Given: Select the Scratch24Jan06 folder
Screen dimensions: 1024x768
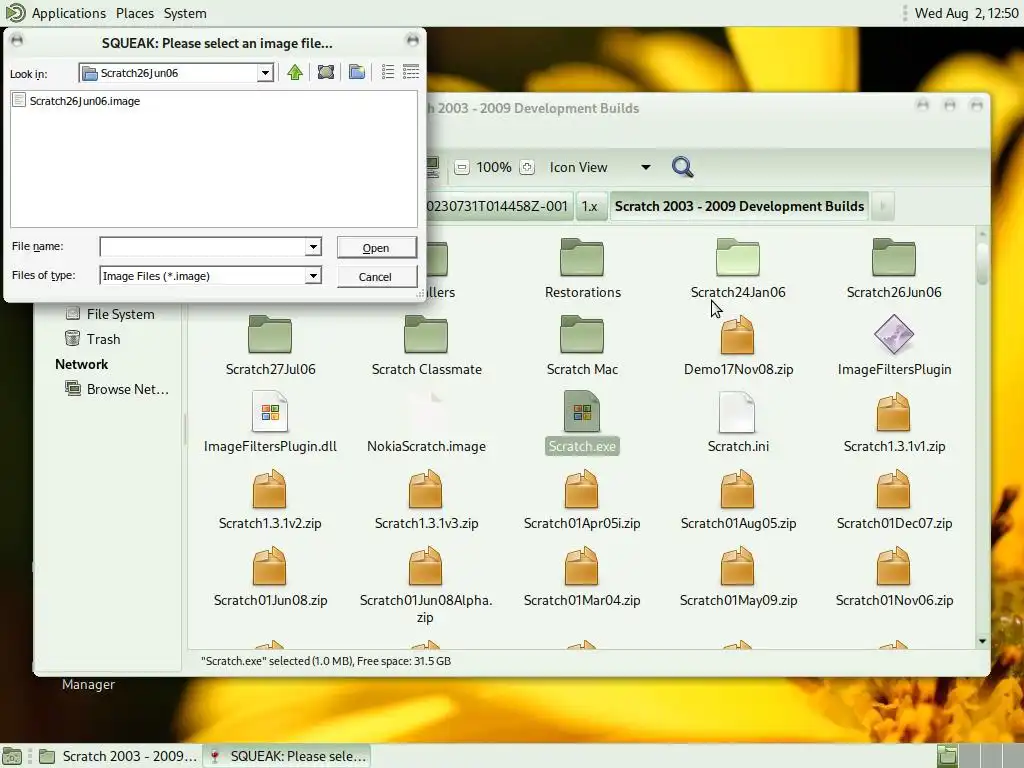Looking at the screenshot, I should tap(738, 268).
